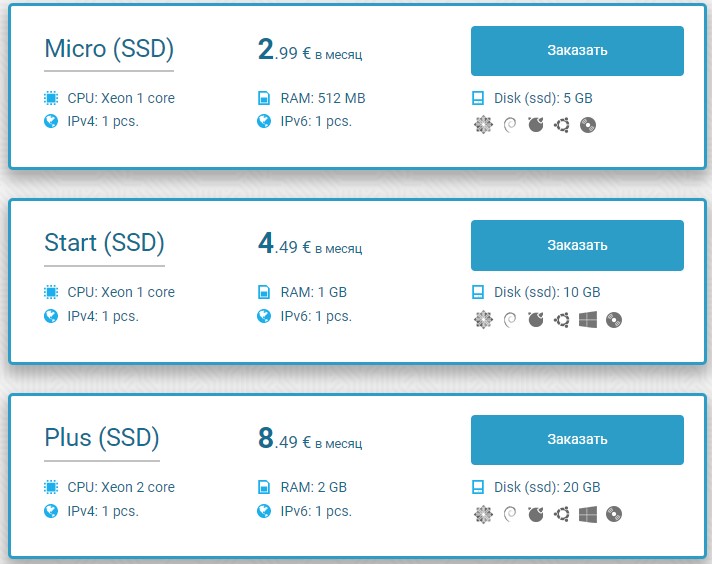The width and height of the screenshot is (712, 564).
Task: Click the Ubuntu icon in Plus (SSD) plan
Action: tap(562, 514)
